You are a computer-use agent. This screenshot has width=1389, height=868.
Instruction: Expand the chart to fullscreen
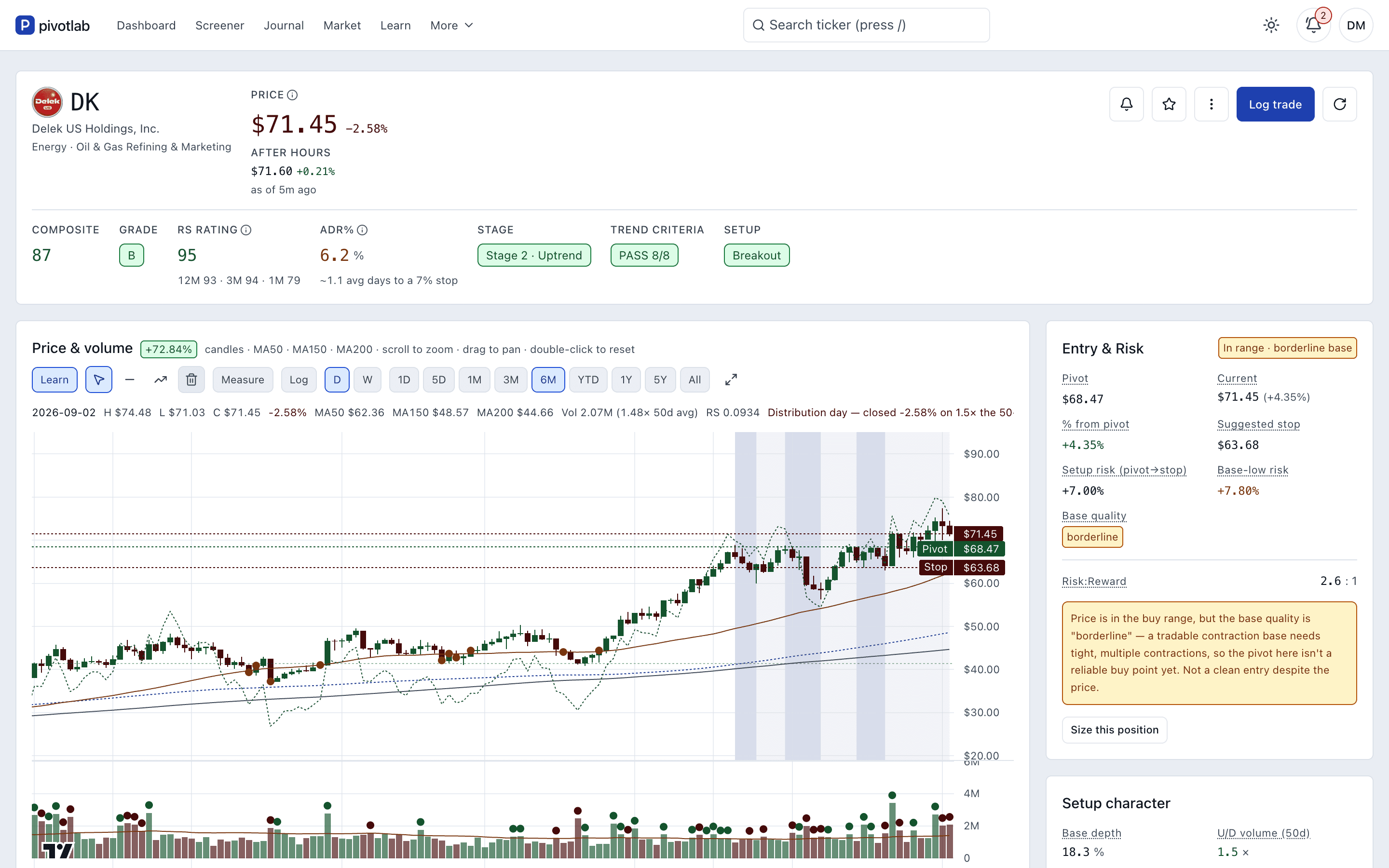click(731, 380)
